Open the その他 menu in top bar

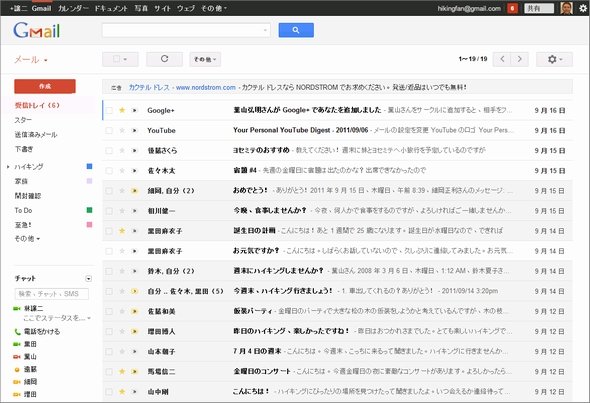pyautogui.click(x=214, y=8)
